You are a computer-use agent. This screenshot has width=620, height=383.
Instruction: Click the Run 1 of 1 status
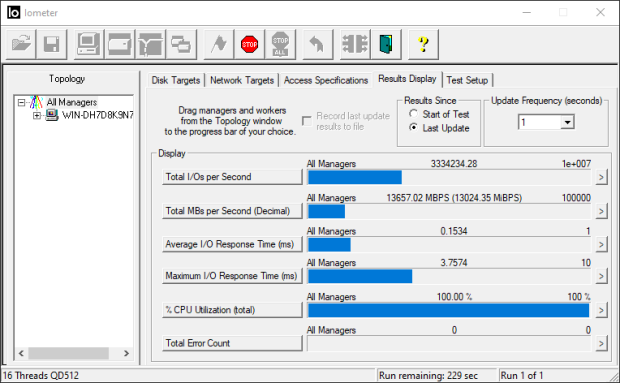522,375
